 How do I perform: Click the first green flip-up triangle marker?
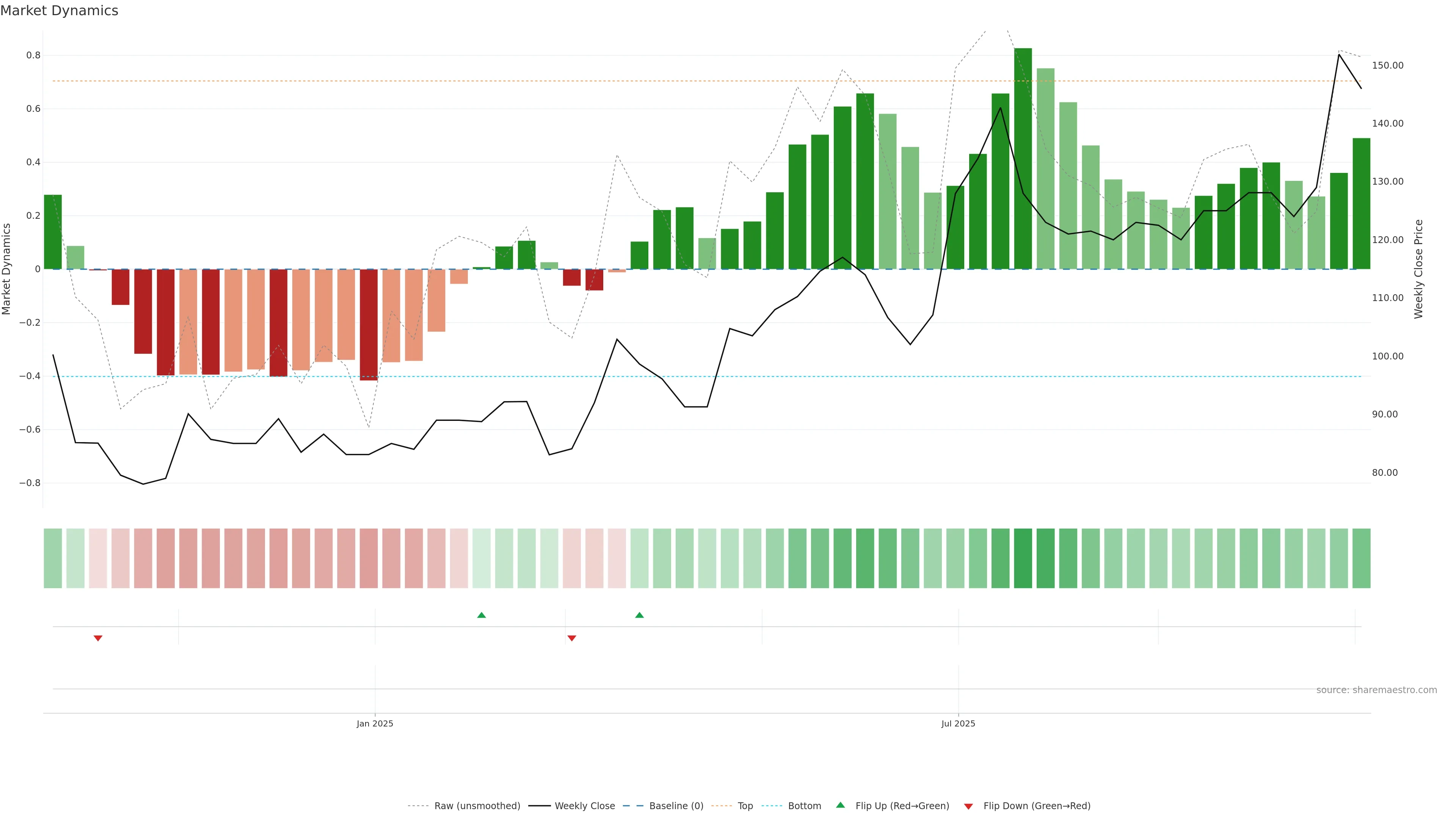click(482, 615)
